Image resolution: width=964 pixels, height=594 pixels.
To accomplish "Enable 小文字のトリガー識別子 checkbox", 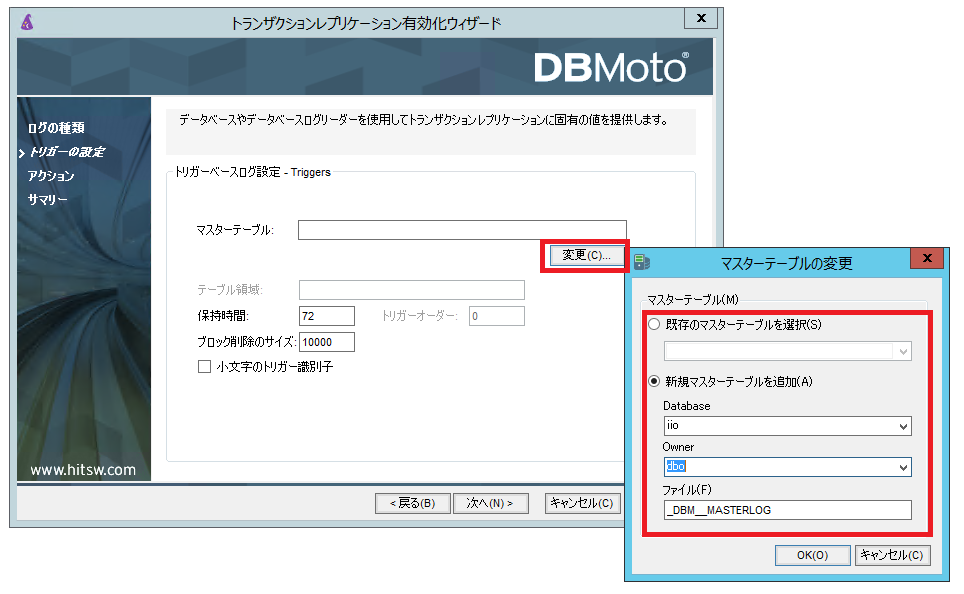I will pos(204,366).
